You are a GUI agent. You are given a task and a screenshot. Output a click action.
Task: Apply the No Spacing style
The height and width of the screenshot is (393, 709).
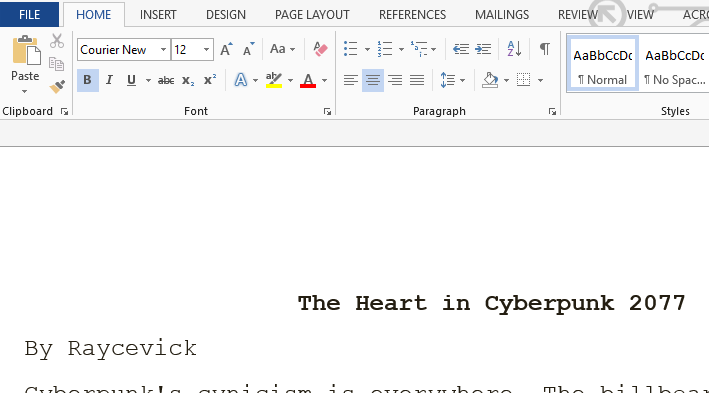tap(675, 64)
